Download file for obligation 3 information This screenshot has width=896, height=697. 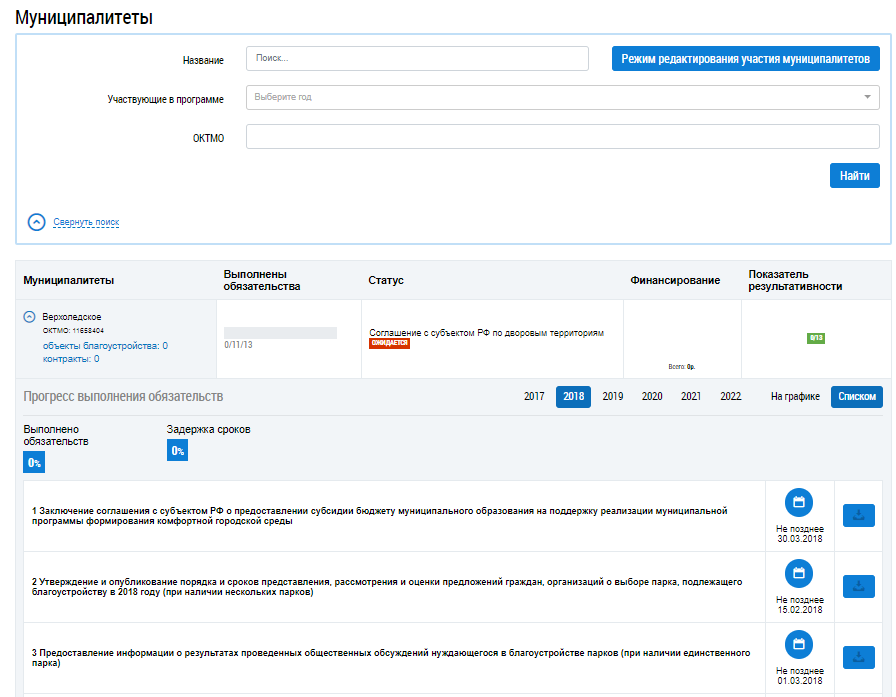pos(859,657)
